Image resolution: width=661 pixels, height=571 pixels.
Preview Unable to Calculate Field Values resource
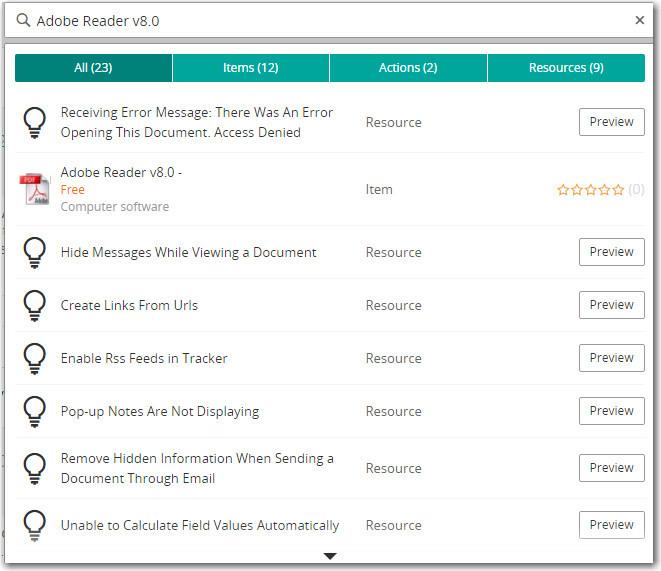pos(612,525)
